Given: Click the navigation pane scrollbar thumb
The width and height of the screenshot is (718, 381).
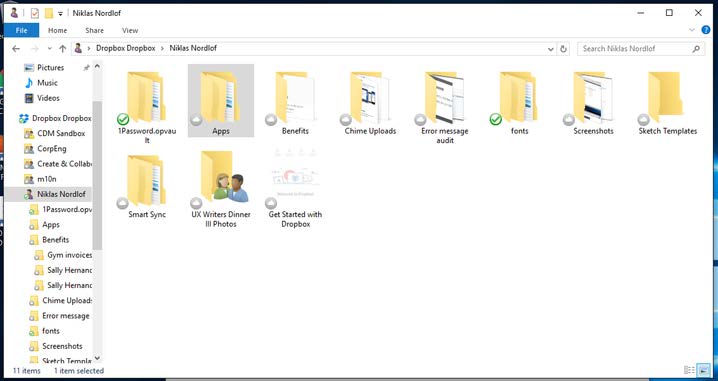Looking at the screenshot, I should click(x=97, y=175).
